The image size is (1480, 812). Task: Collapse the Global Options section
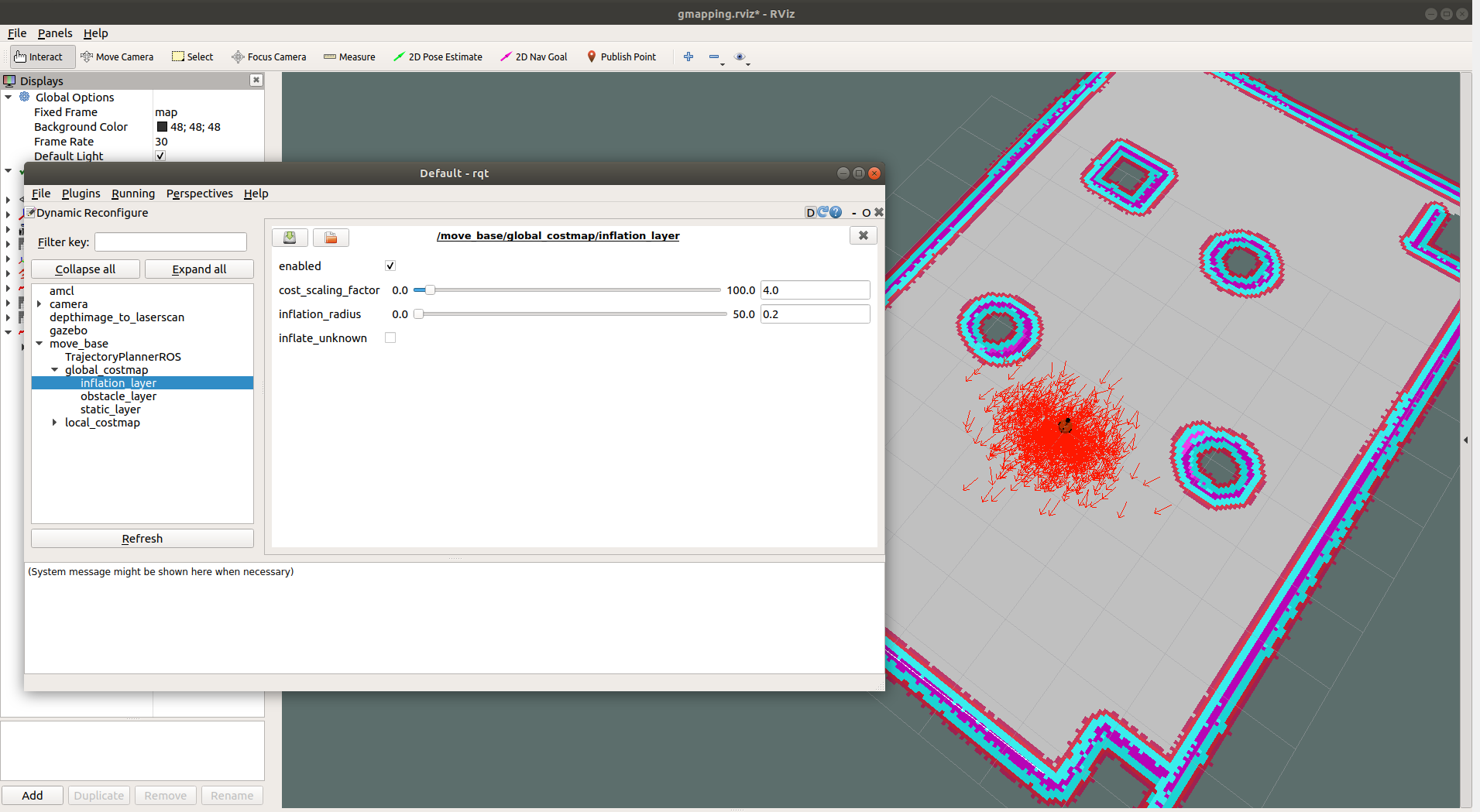pyautogui.click(x=9, y=97)
